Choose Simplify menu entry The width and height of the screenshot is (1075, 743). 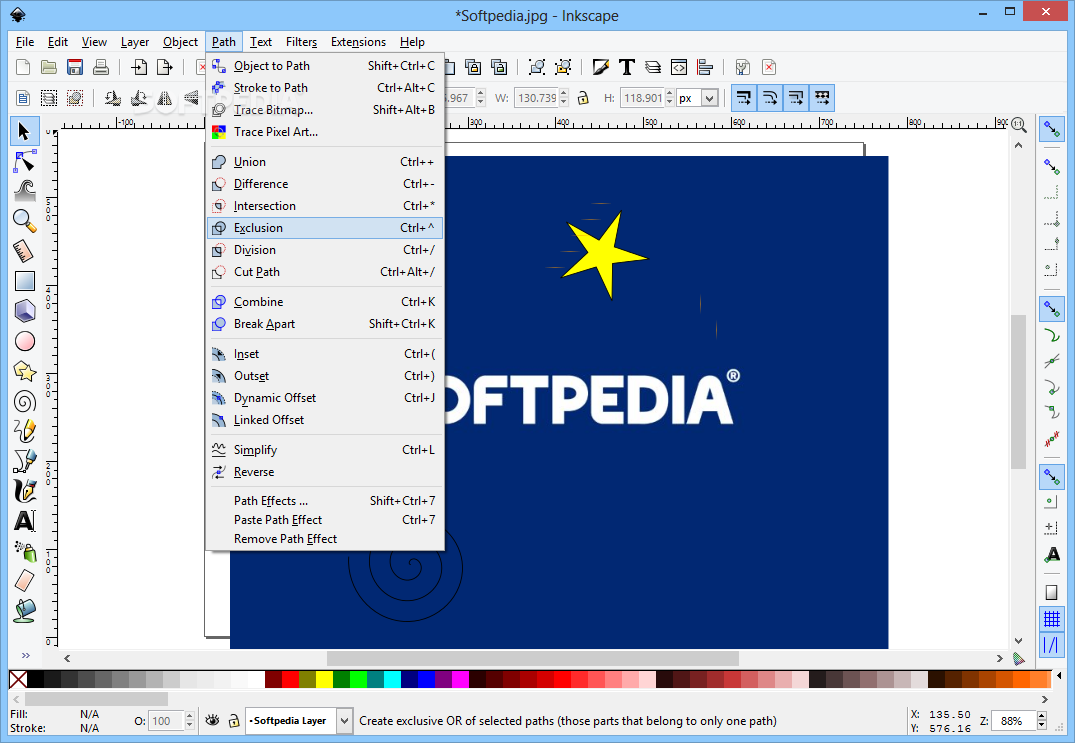(x=325, y=450)
